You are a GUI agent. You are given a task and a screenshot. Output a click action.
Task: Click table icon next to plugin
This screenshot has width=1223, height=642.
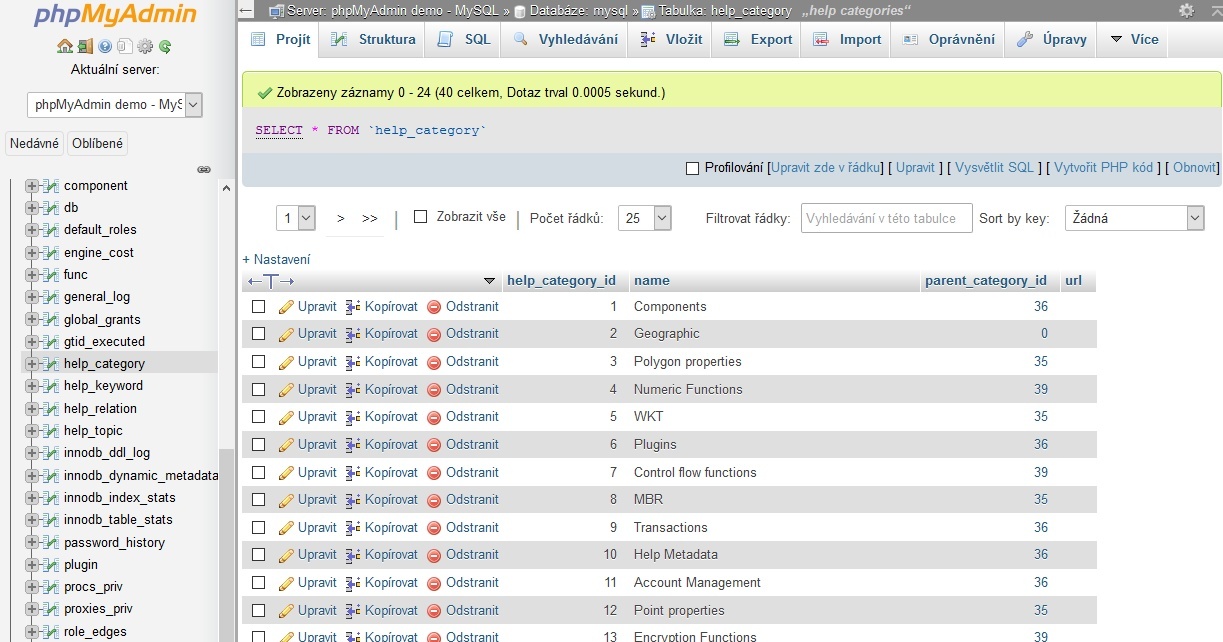(x=51, y=565)
